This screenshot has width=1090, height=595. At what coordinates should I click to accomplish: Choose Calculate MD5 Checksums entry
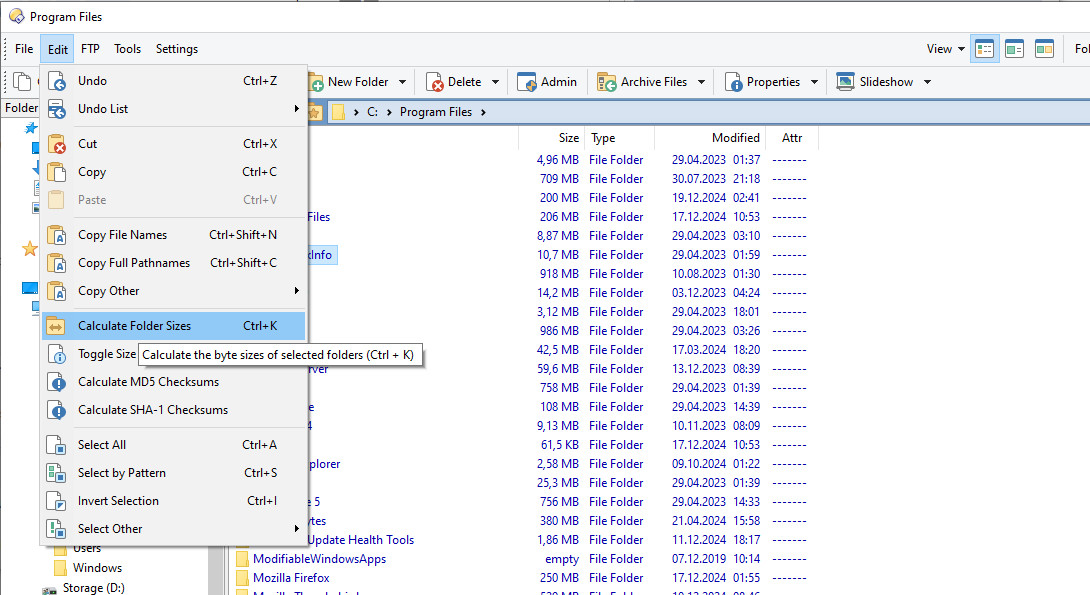pos(174,382)
